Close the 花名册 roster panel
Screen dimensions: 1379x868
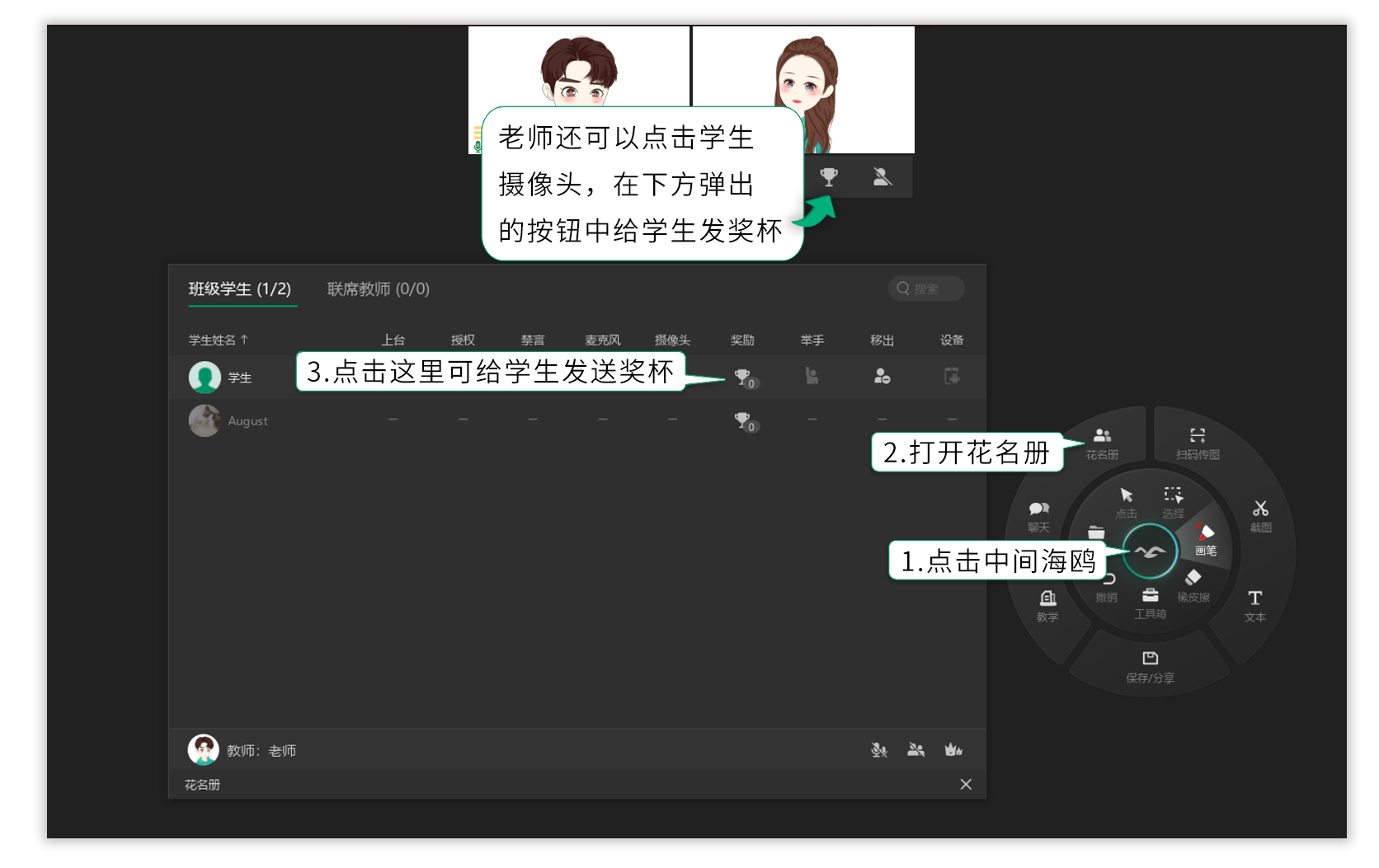tap(966, 785)
